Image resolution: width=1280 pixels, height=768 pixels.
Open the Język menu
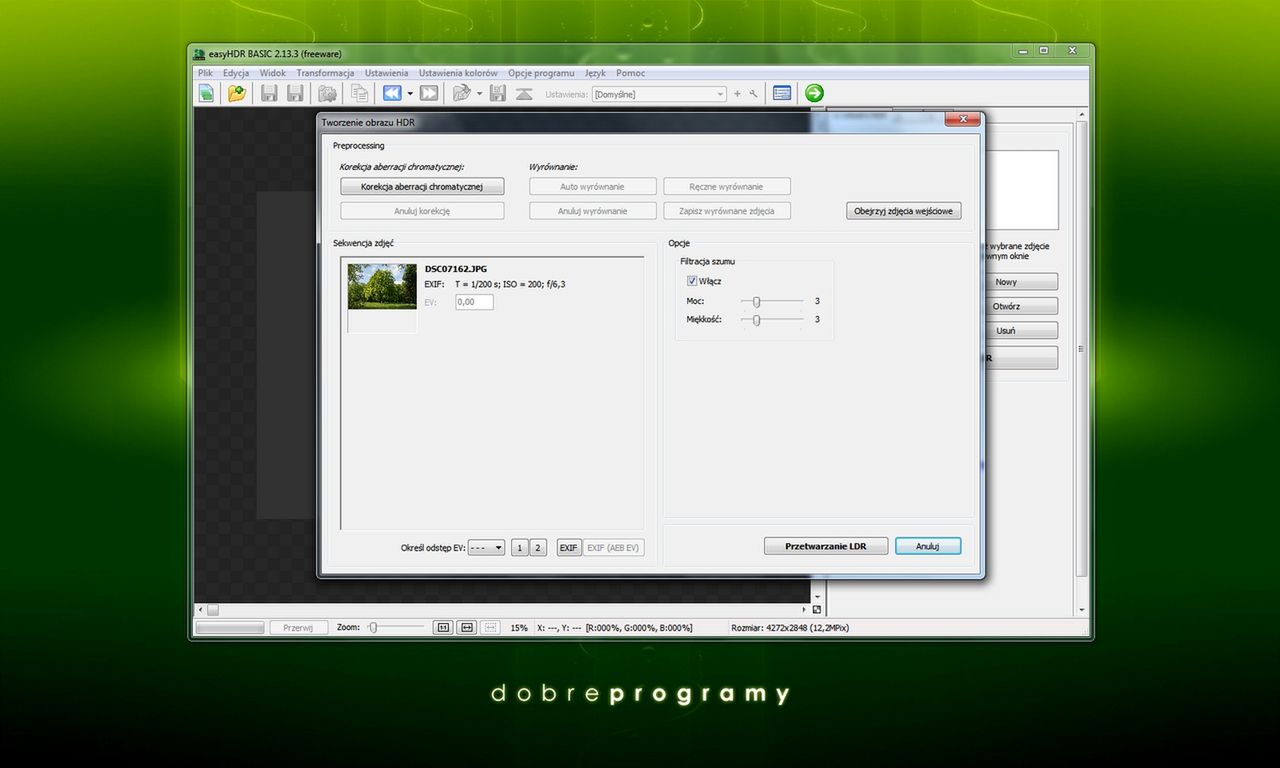595,73
